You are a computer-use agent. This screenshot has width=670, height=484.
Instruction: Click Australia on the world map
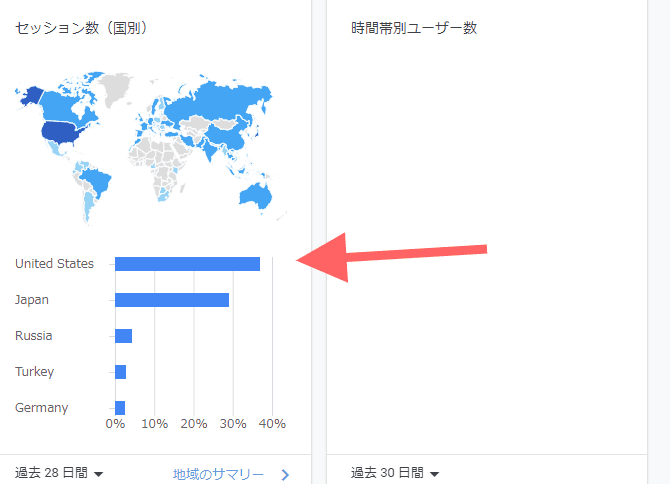[256, 196]
